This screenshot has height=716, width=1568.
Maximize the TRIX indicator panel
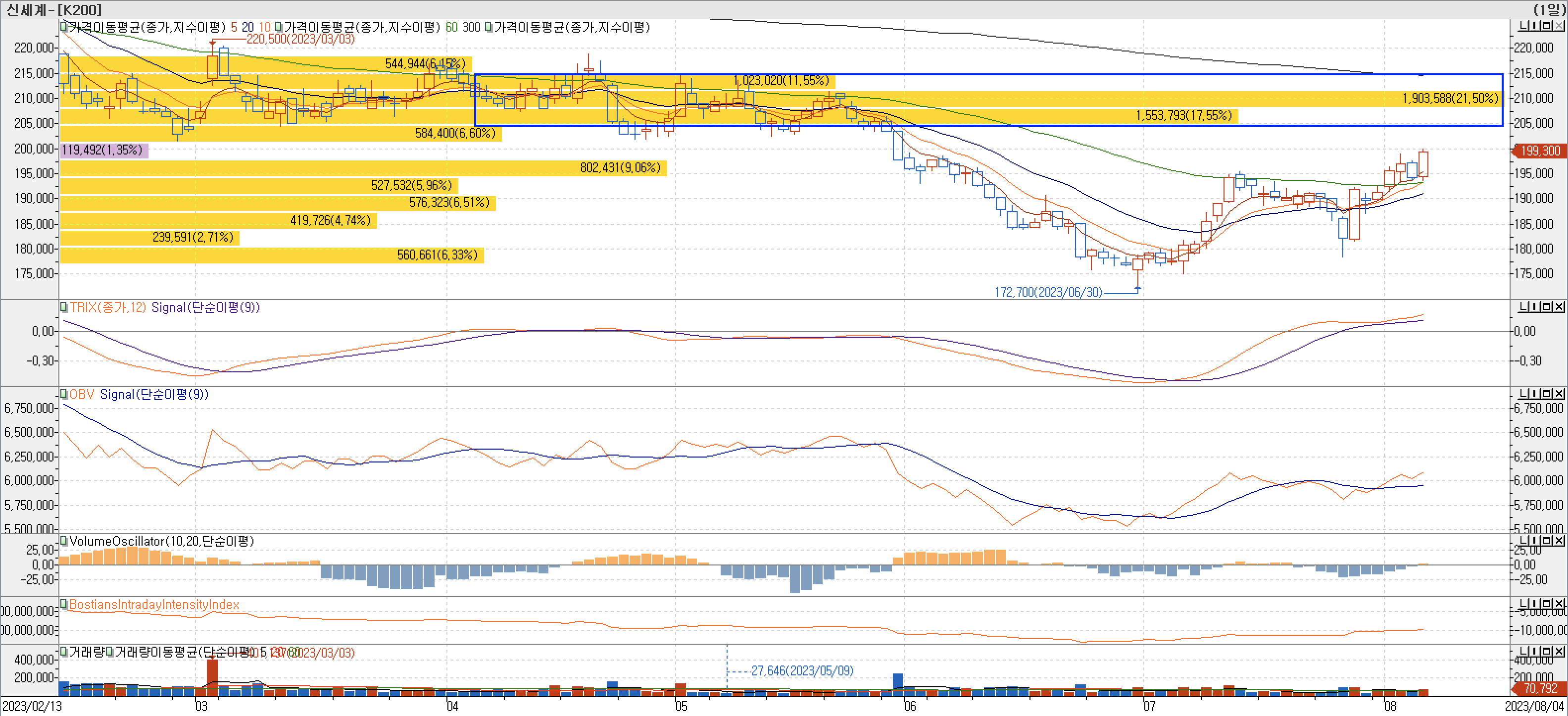point(1547,307)
